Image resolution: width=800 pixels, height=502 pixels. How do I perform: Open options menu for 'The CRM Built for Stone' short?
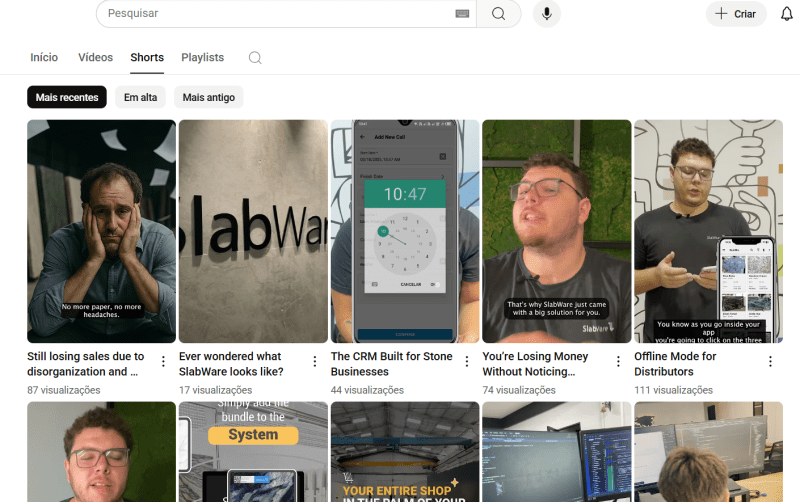tap(467, 362)
